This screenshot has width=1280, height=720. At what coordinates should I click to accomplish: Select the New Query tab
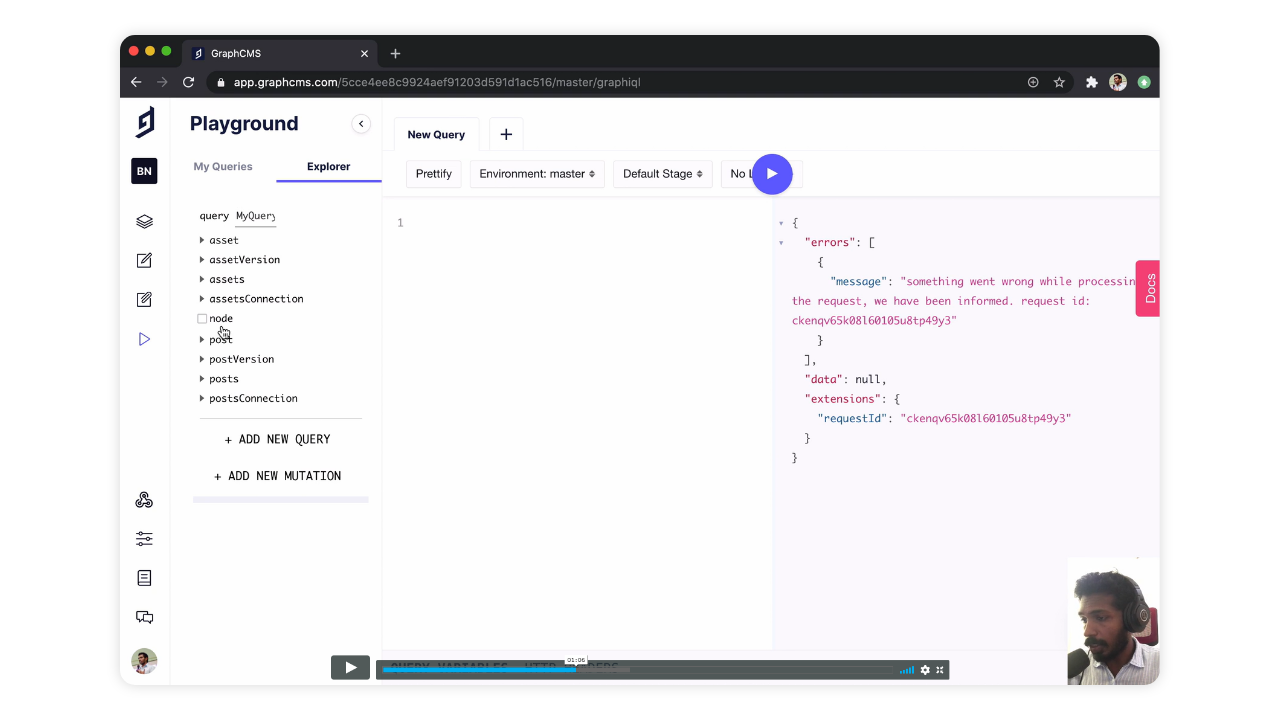click(436, 135)
